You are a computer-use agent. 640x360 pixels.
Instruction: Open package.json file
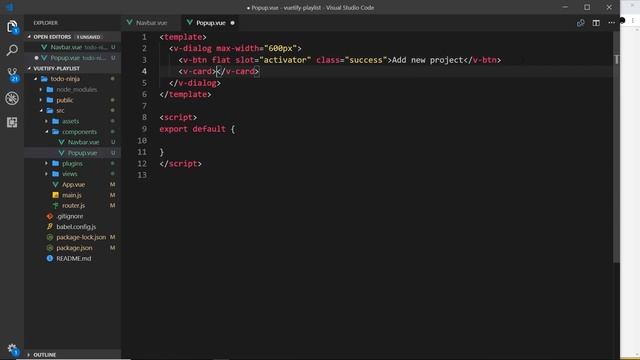[x=74, y=248]
